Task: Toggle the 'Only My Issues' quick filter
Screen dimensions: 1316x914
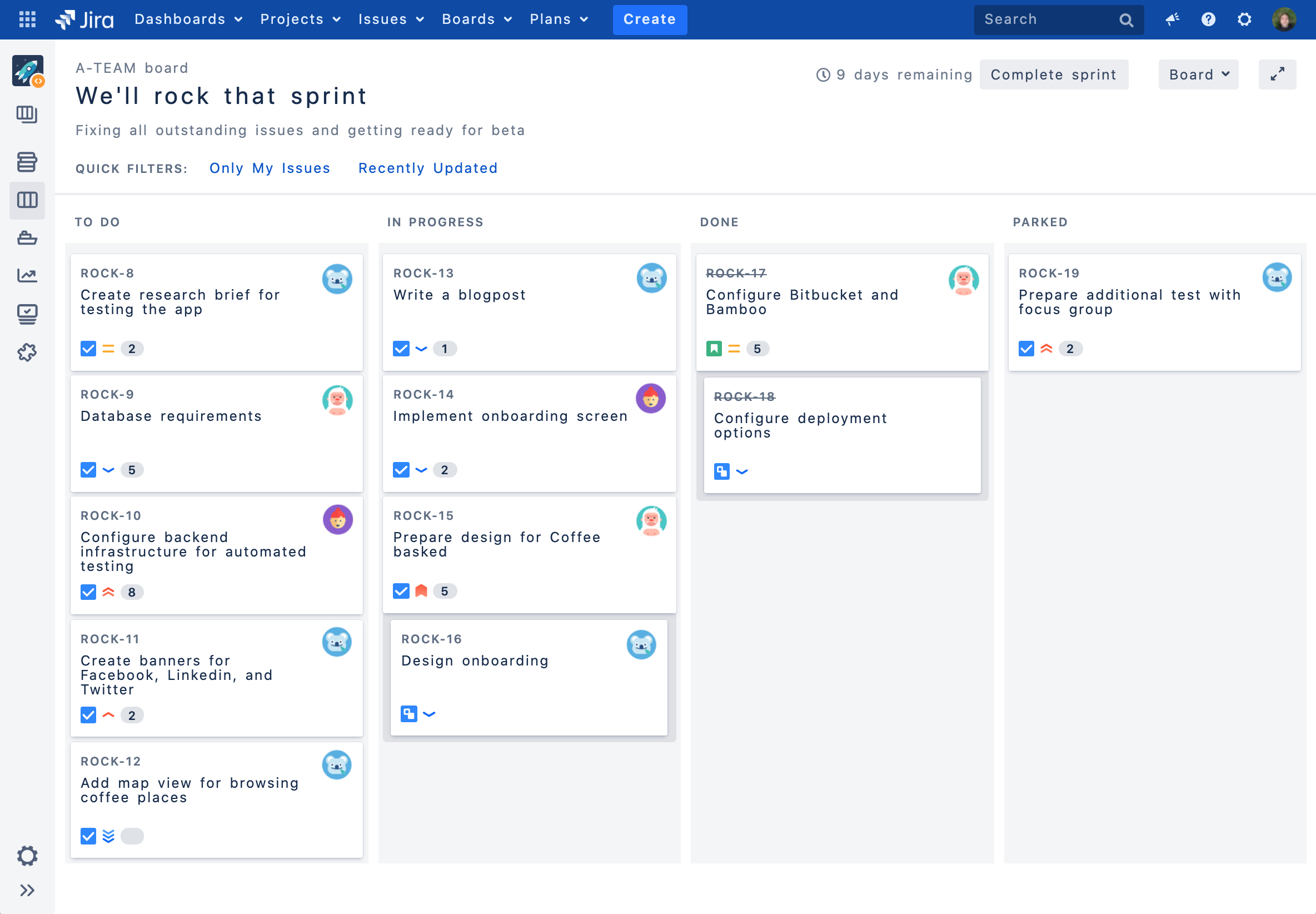Action: [269, 168]
